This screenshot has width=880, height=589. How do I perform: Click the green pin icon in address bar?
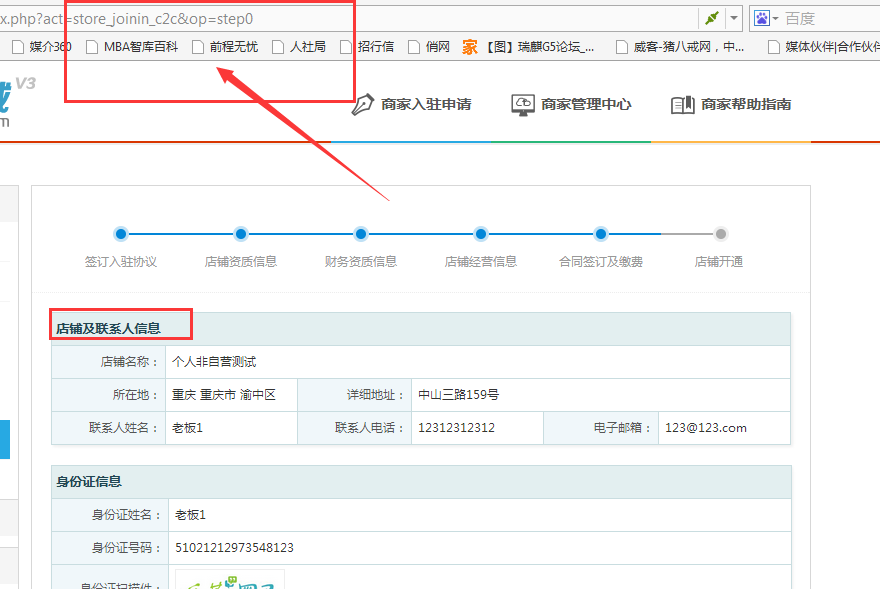click(712, 19)
